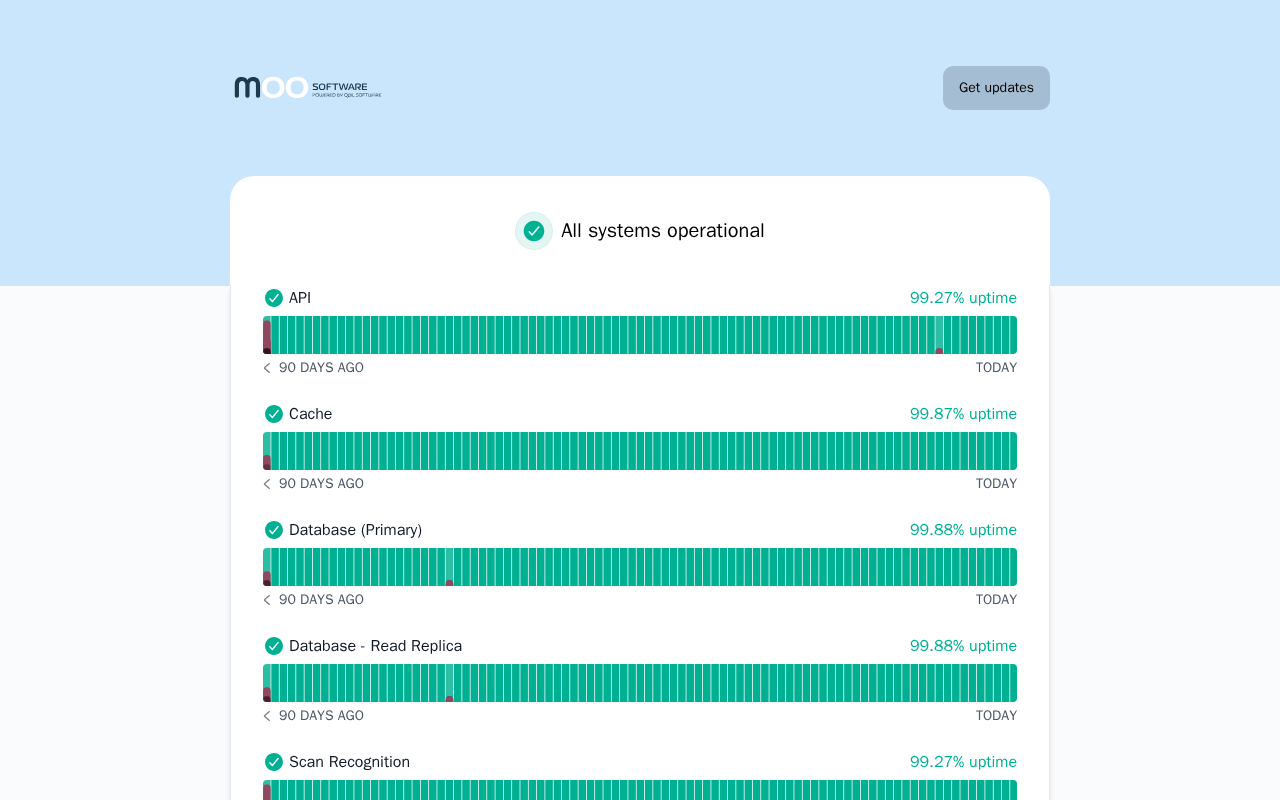Click the status check icon for Database (Primary)
This screenshot has height=800, width=1280.
point(274,530)
